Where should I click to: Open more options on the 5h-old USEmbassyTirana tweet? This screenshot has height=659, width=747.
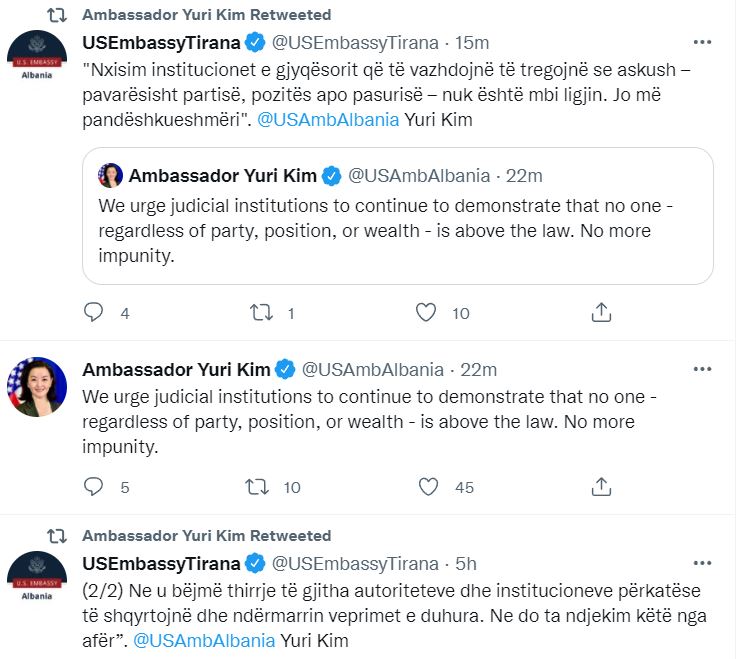coord(705,563)
